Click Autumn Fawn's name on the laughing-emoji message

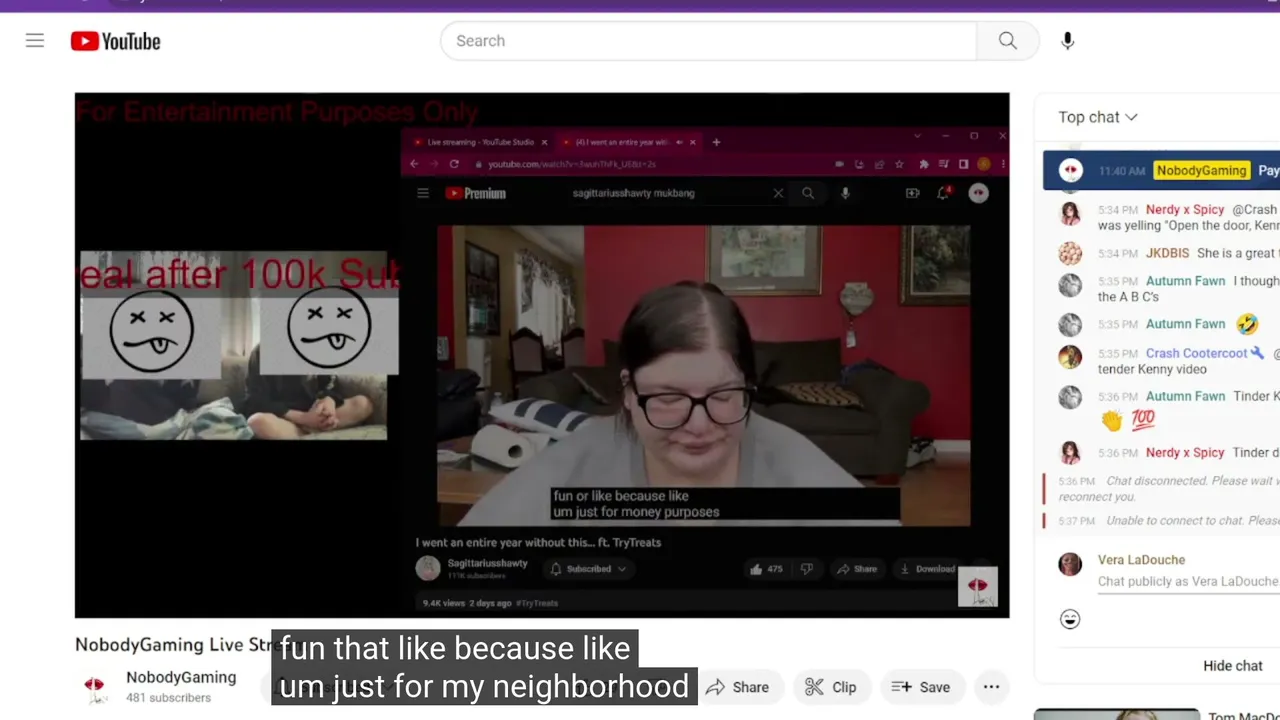pos(1185,324)
